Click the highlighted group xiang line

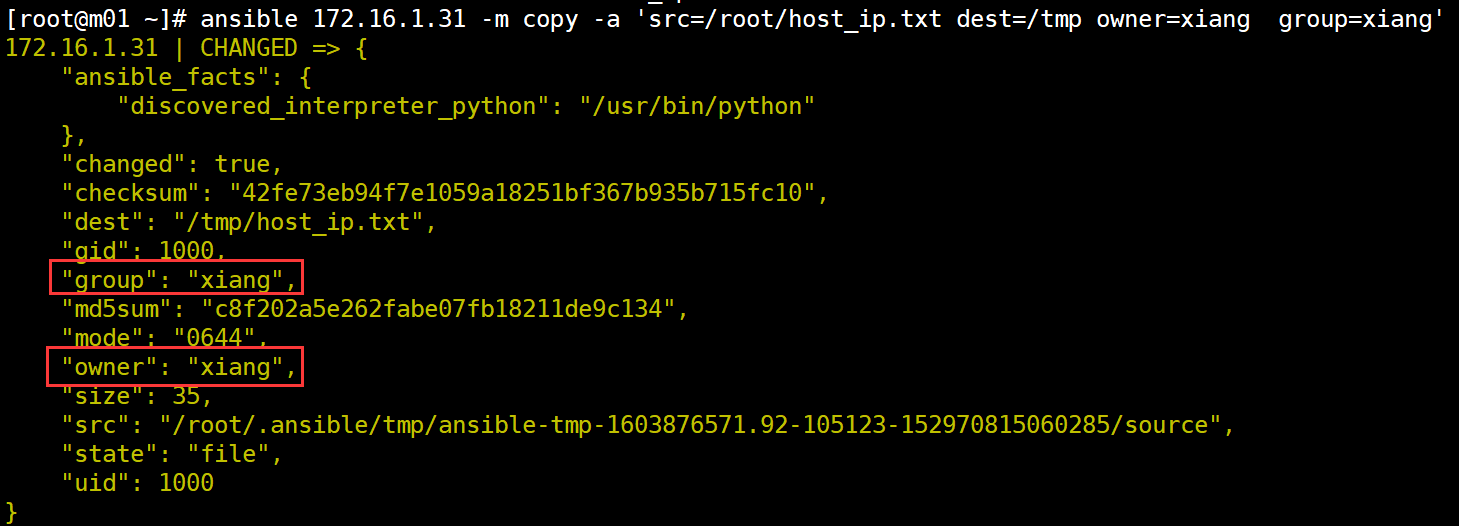[175, 279]
